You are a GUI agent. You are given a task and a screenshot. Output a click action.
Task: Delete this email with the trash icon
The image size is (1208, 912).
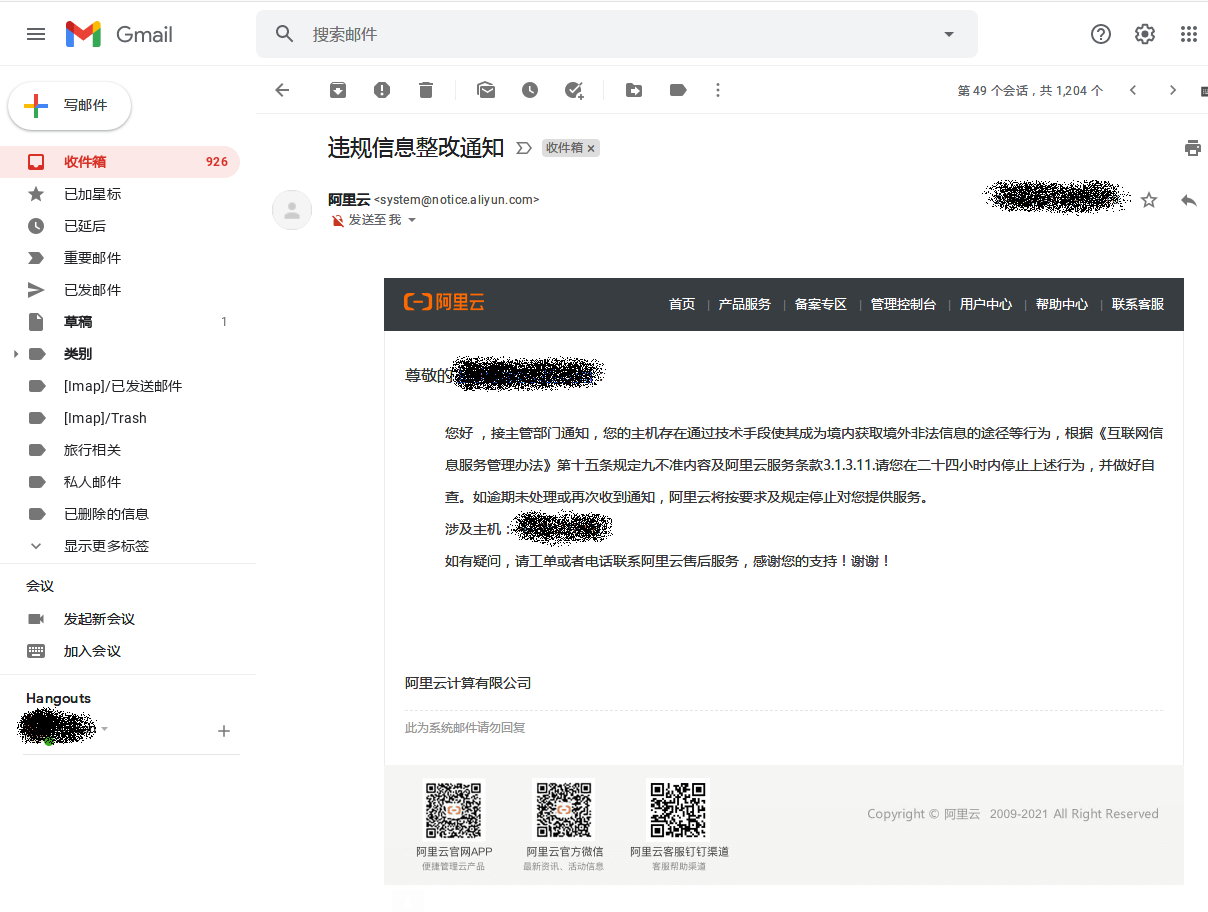426,90
